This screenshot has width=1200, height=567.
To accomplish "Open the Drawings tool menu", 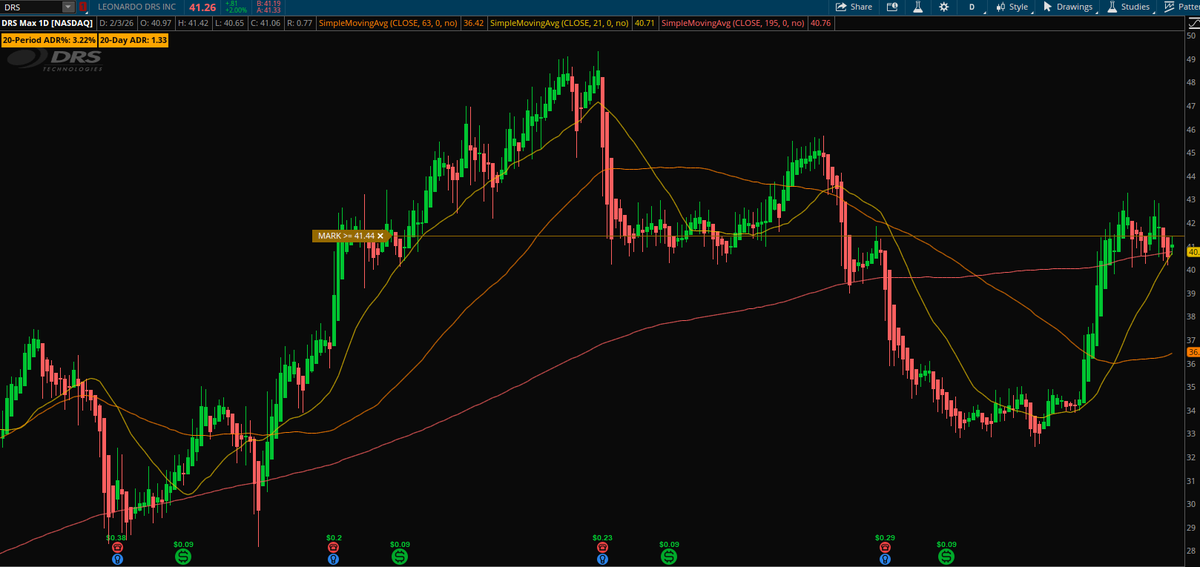I will tap(1067, 7).
